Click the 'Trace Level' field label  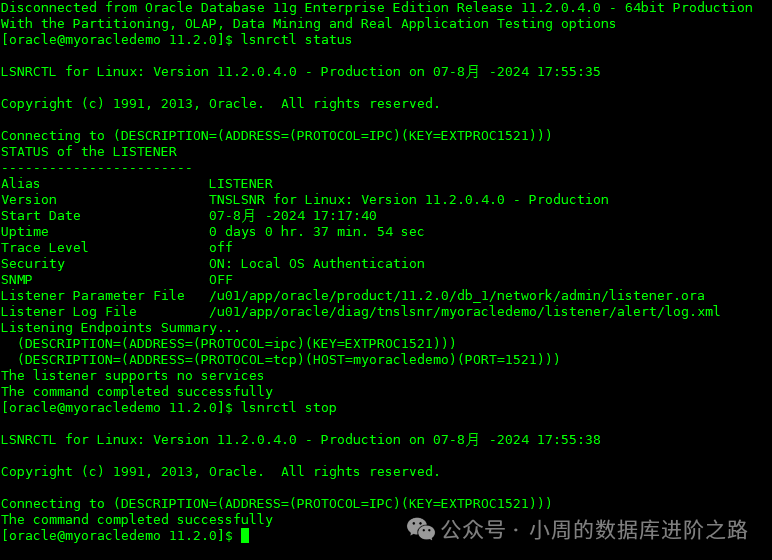pos(44,247)
